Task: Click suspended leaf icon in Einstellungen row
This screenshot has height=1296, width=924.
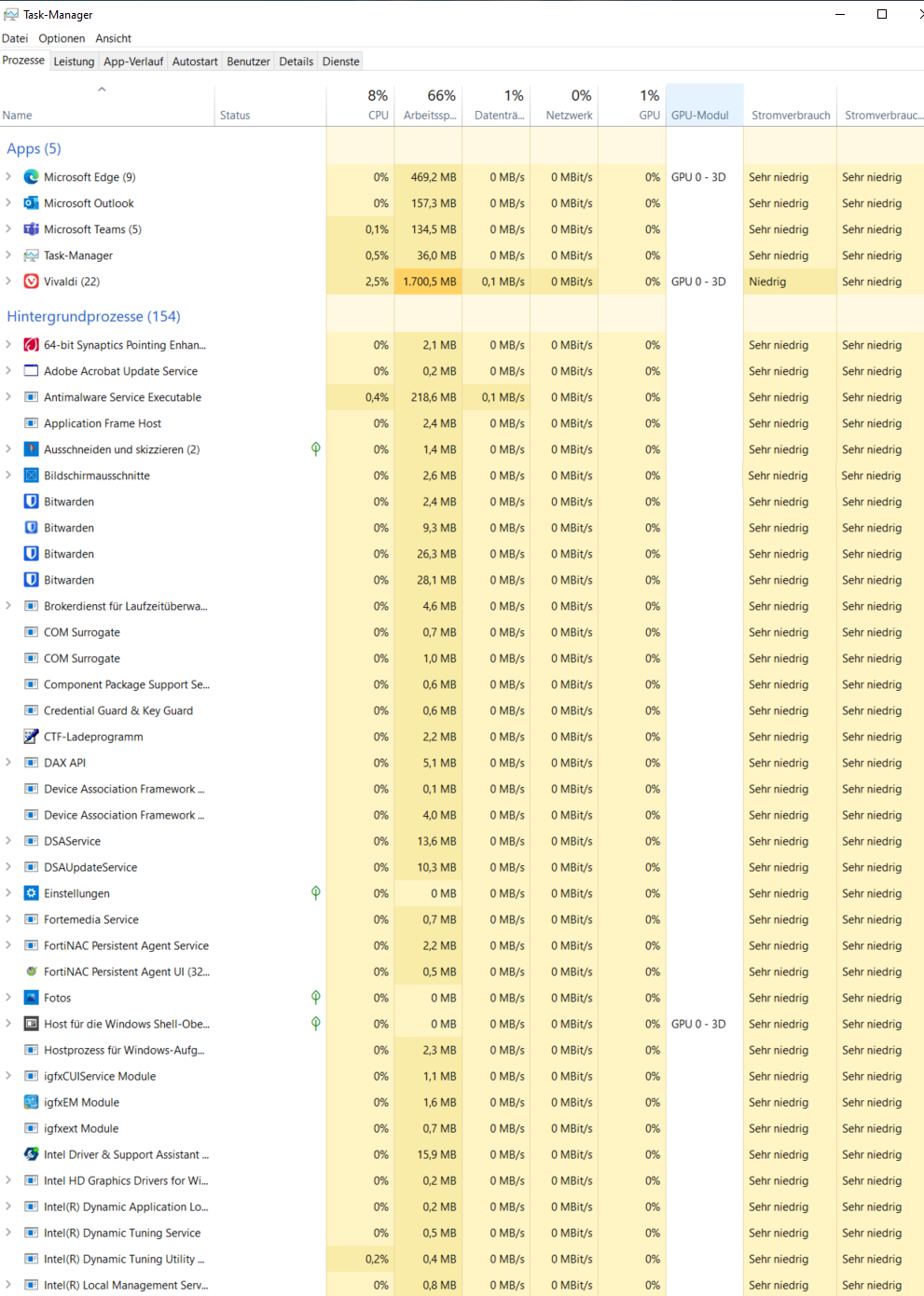Action: (316, 893)
